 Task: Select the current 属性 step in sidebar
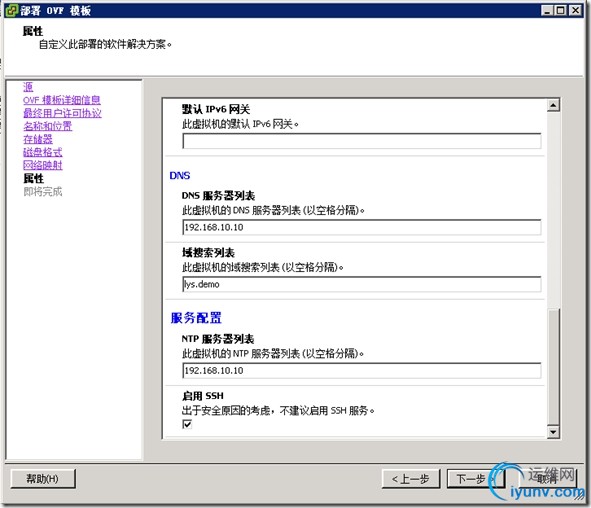click(x=33, y=178)
